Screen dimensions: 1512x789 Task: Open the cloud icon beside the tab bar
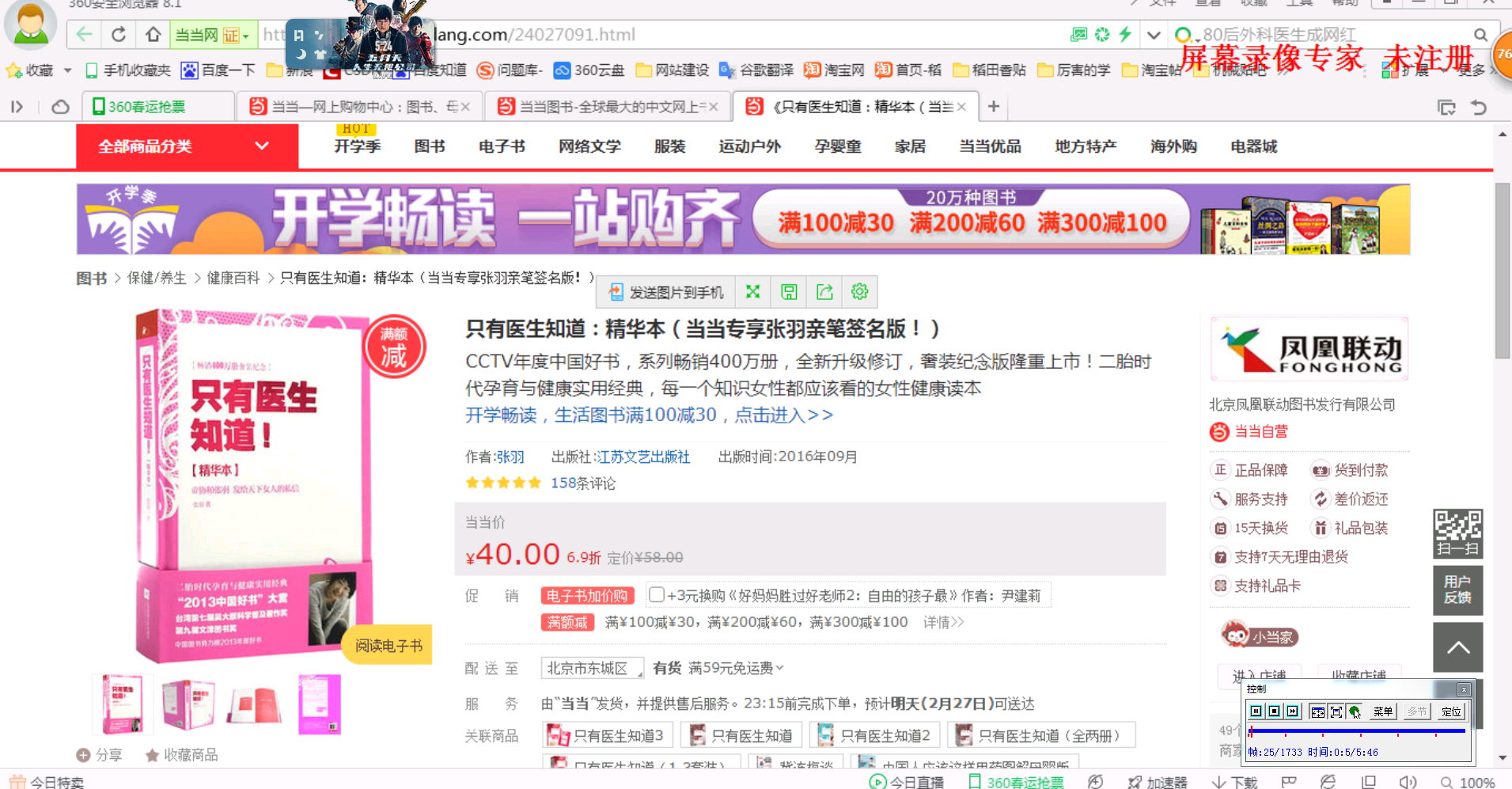[x=60, y=106]
